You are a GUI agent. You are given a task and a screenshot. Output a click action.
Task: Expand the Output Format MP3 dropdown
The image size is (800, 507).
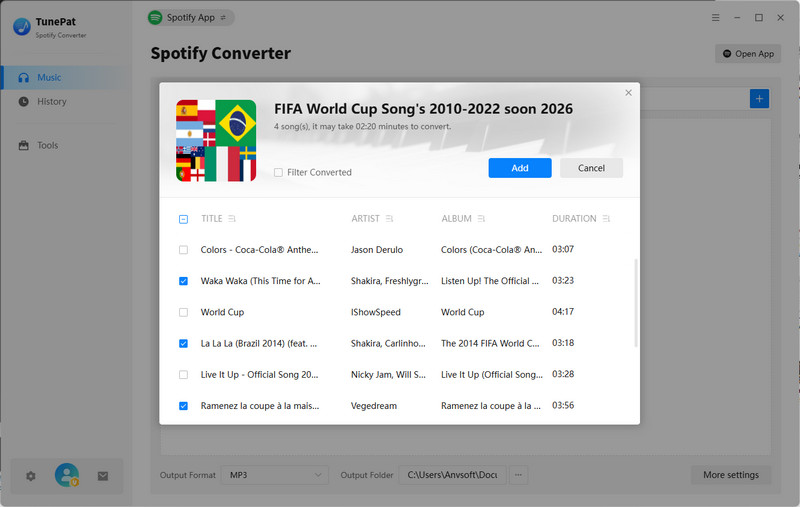coord(274,475)
